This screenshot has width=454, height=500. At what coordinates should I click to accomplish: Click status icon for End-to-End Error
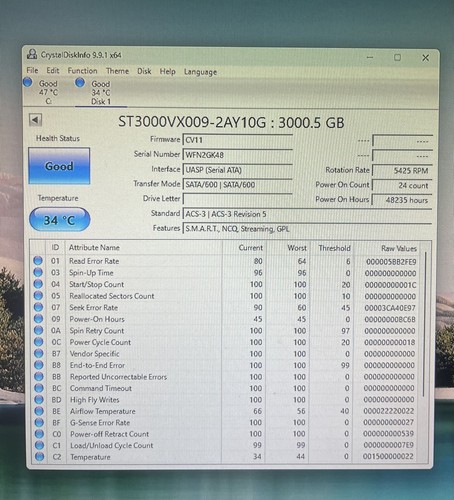tap(39, 365)
